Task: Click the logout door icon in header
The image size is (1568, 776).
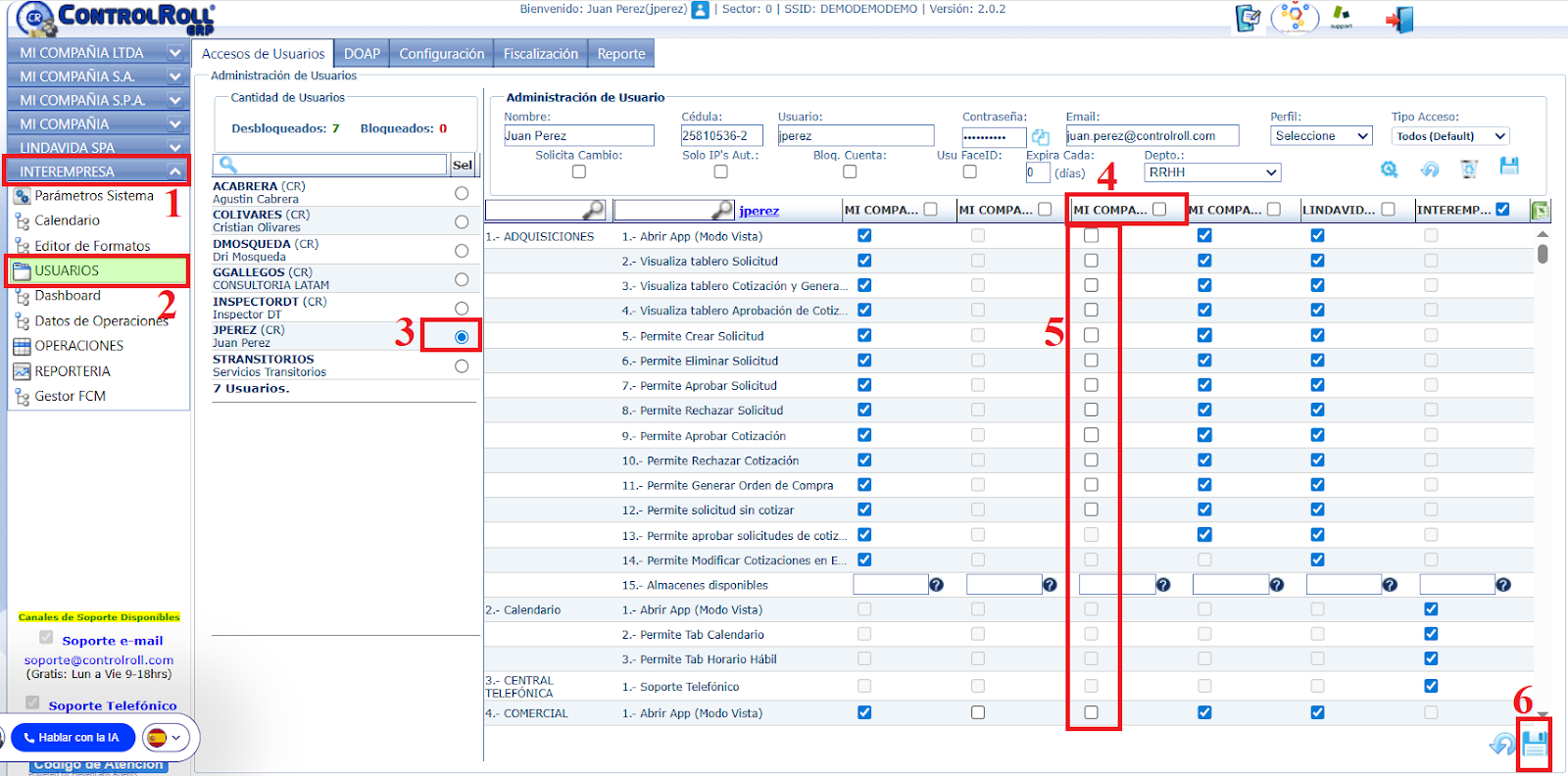Action: click(1399, 20)
